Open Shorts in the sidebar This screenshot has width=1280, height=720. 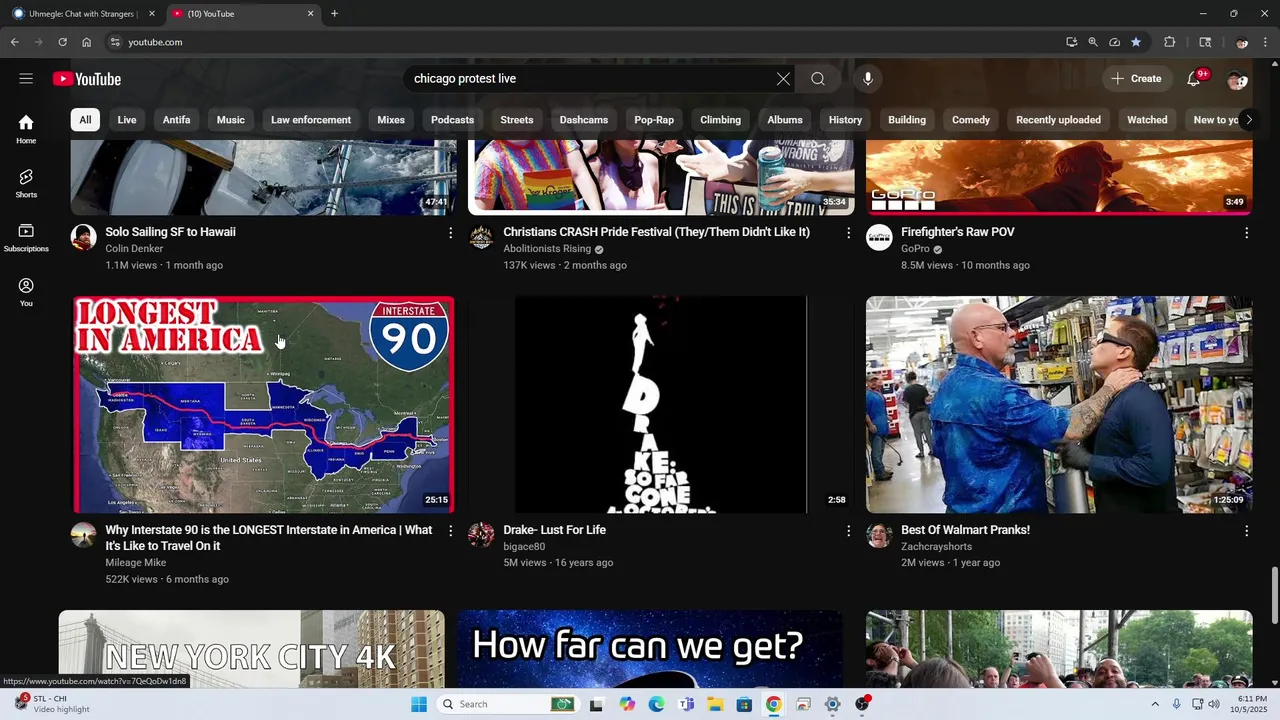pyautogui.click(x=26, y=183)
